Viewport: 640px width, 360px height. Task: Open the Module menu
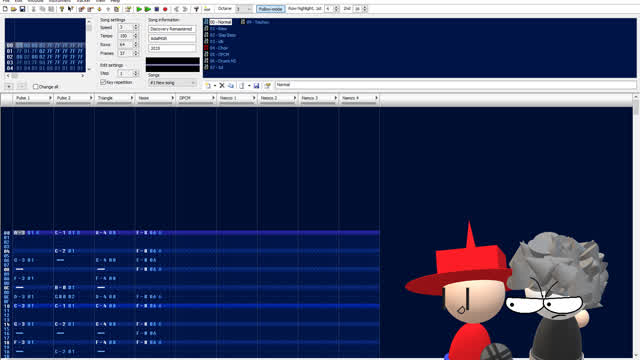[x=36, y=1]
